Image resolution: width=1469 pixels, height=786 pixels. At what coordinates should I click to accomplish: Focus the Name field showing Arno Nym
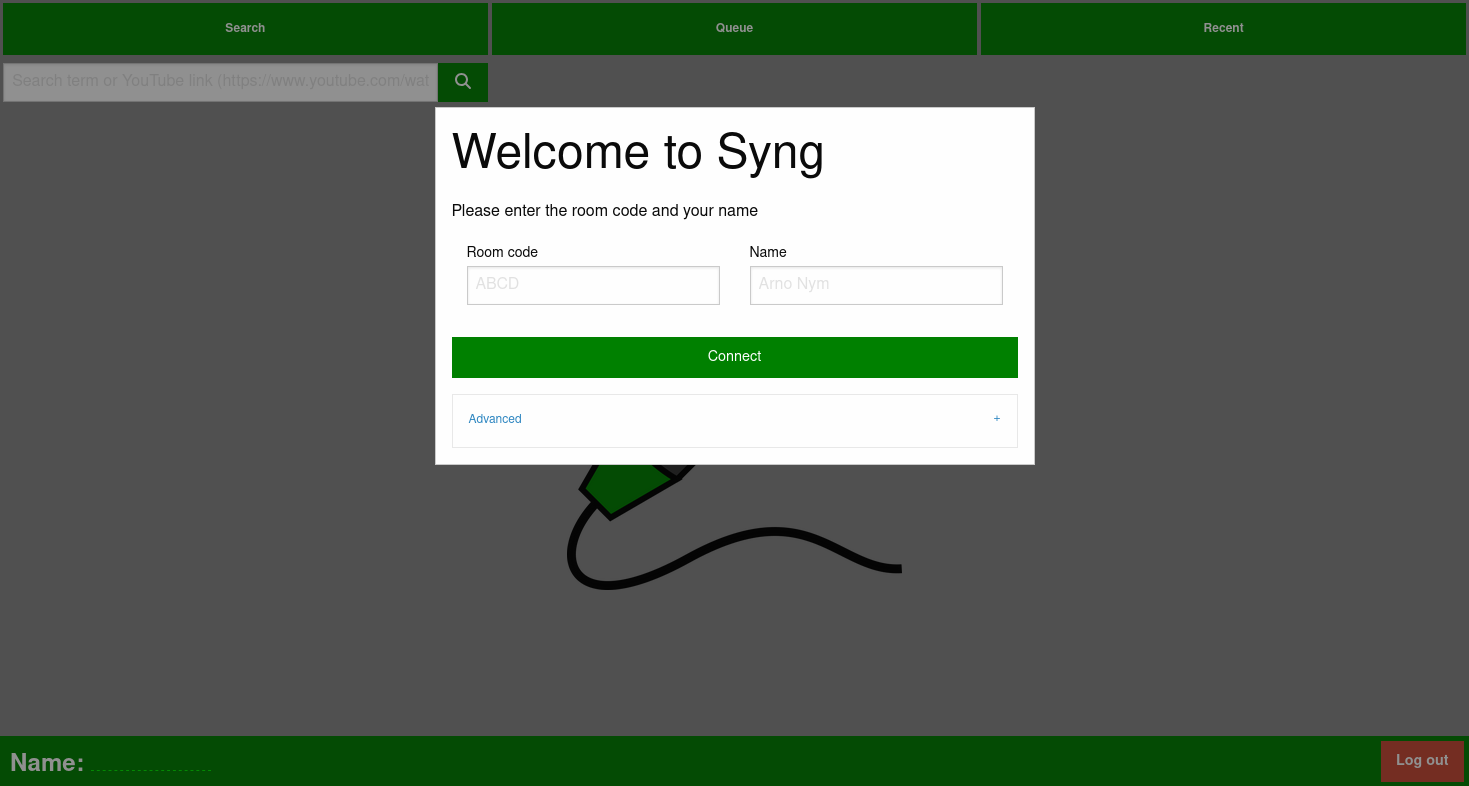click(x=875, y=285)
